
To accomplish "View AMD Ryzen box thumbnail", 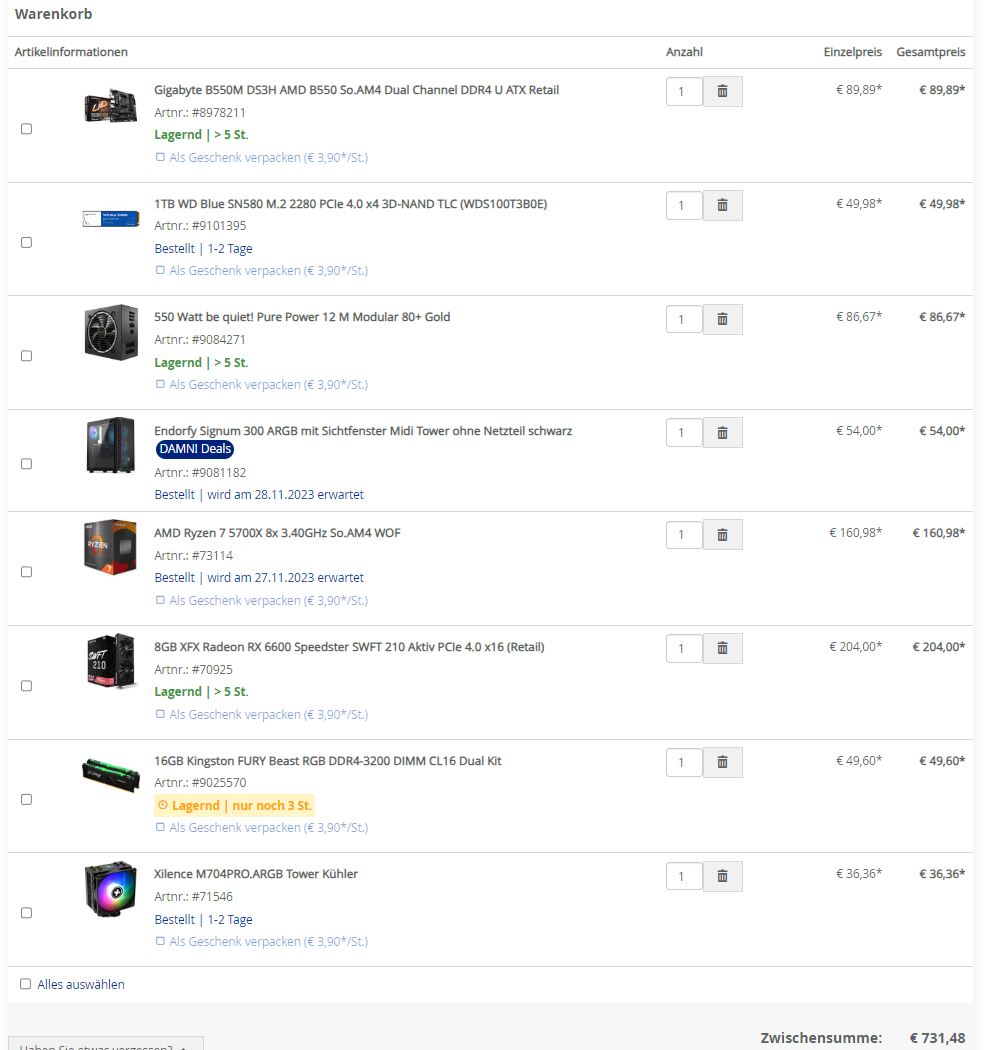I will point(111,547).
